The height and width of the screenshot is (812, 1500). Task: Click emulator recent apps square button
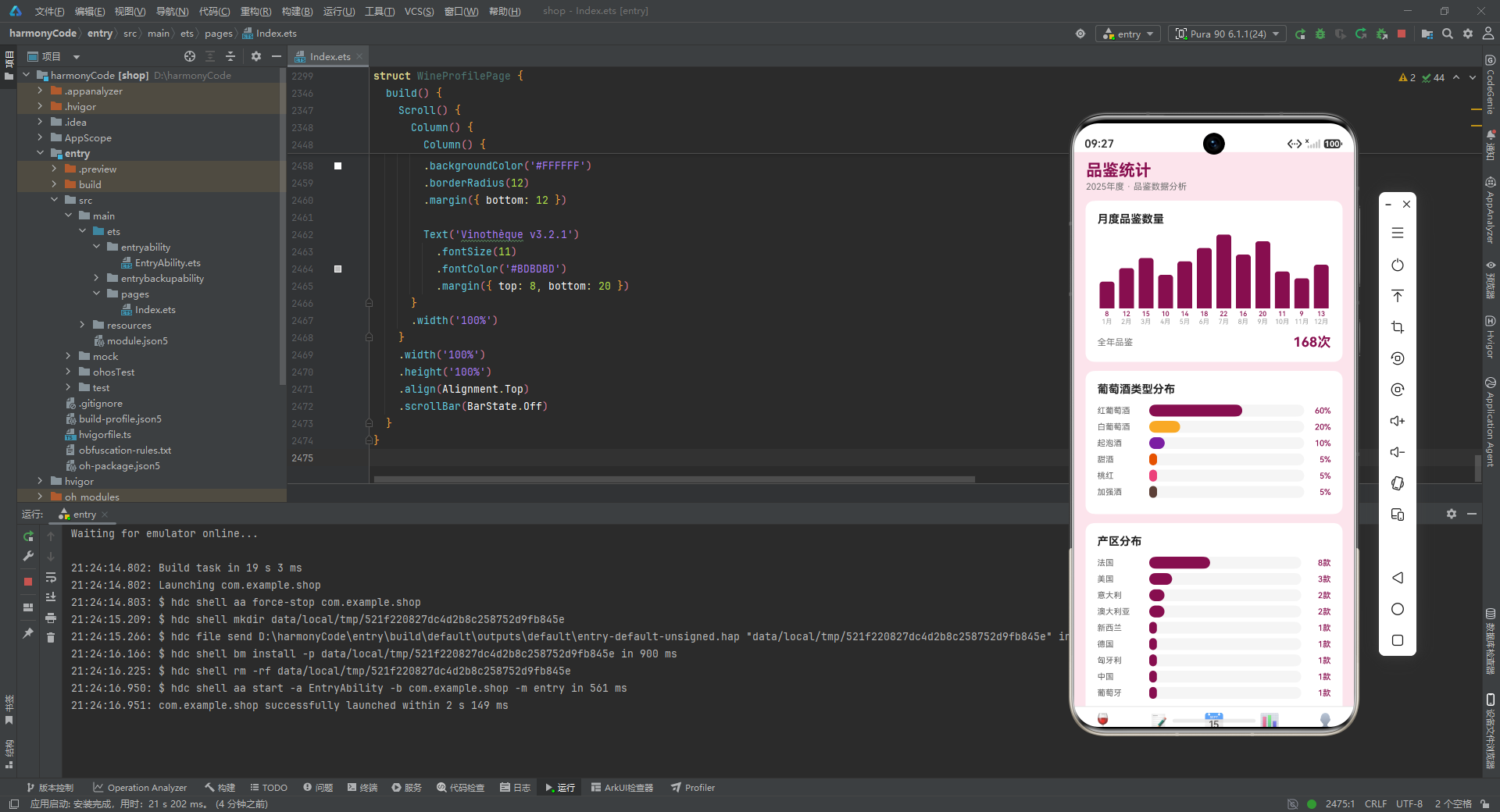pos(1398,640)
